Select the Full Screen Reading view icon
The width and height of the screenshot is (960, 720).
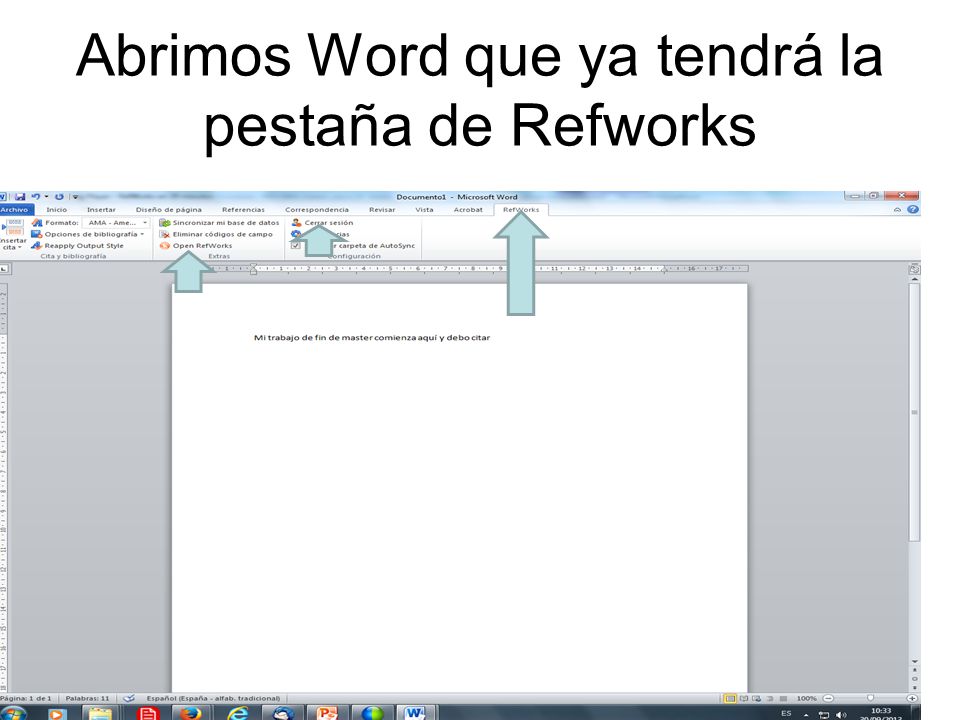pyautogui.click(x=744, y=698)
